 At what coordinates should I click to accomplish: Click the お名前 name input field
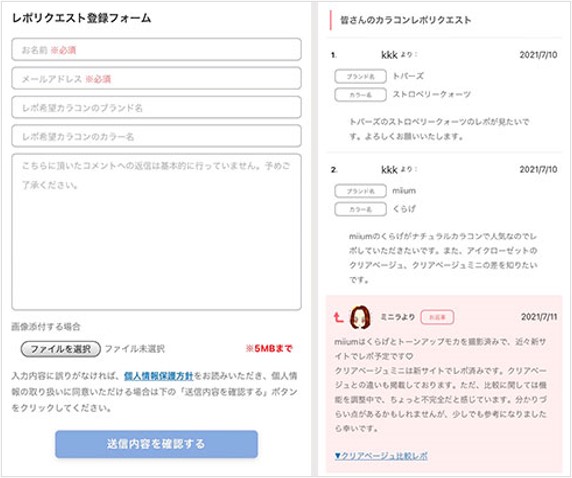[156, 50]
